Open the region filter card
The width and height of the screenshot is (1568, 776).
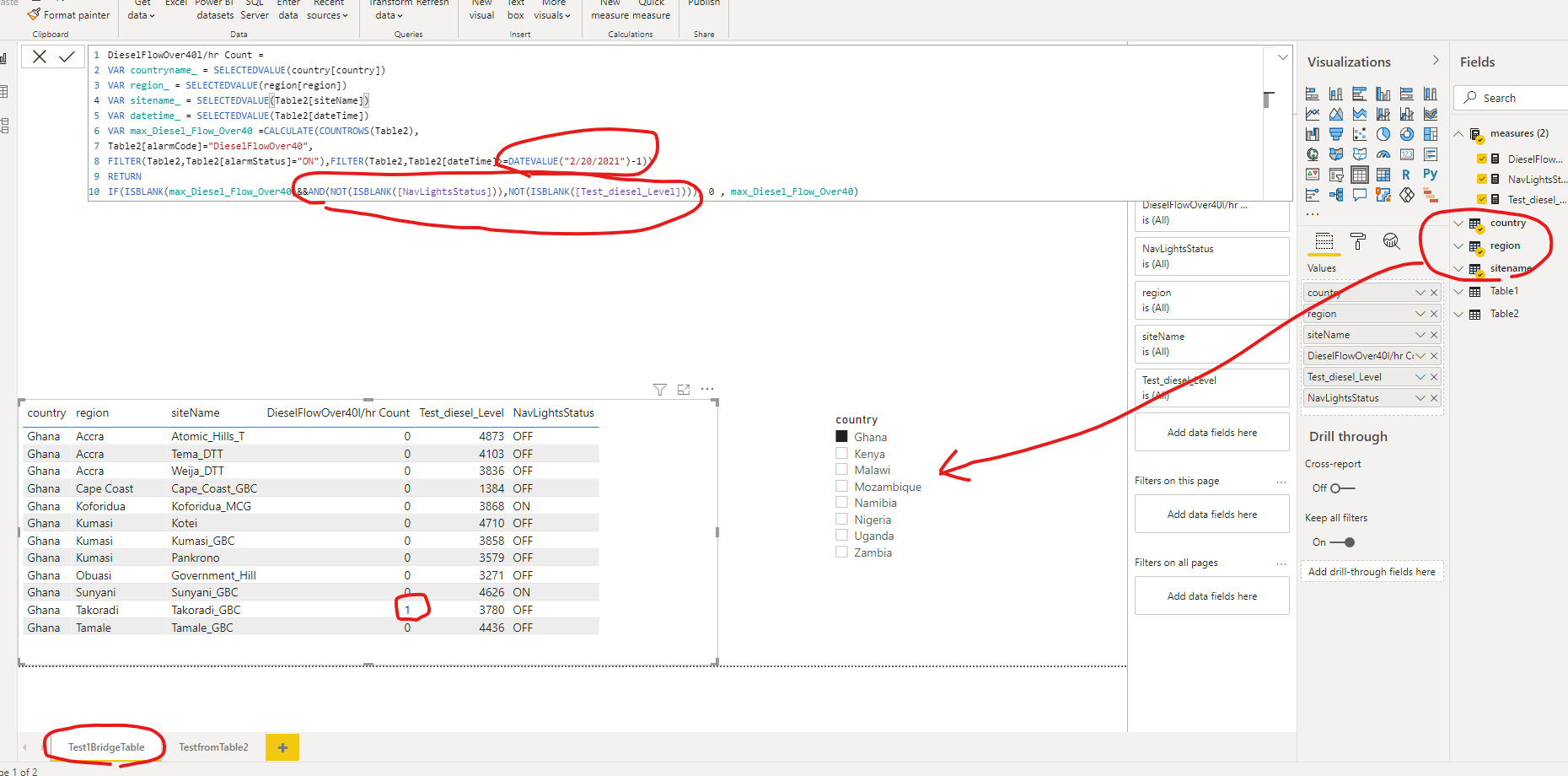(x=1211, y=300)
